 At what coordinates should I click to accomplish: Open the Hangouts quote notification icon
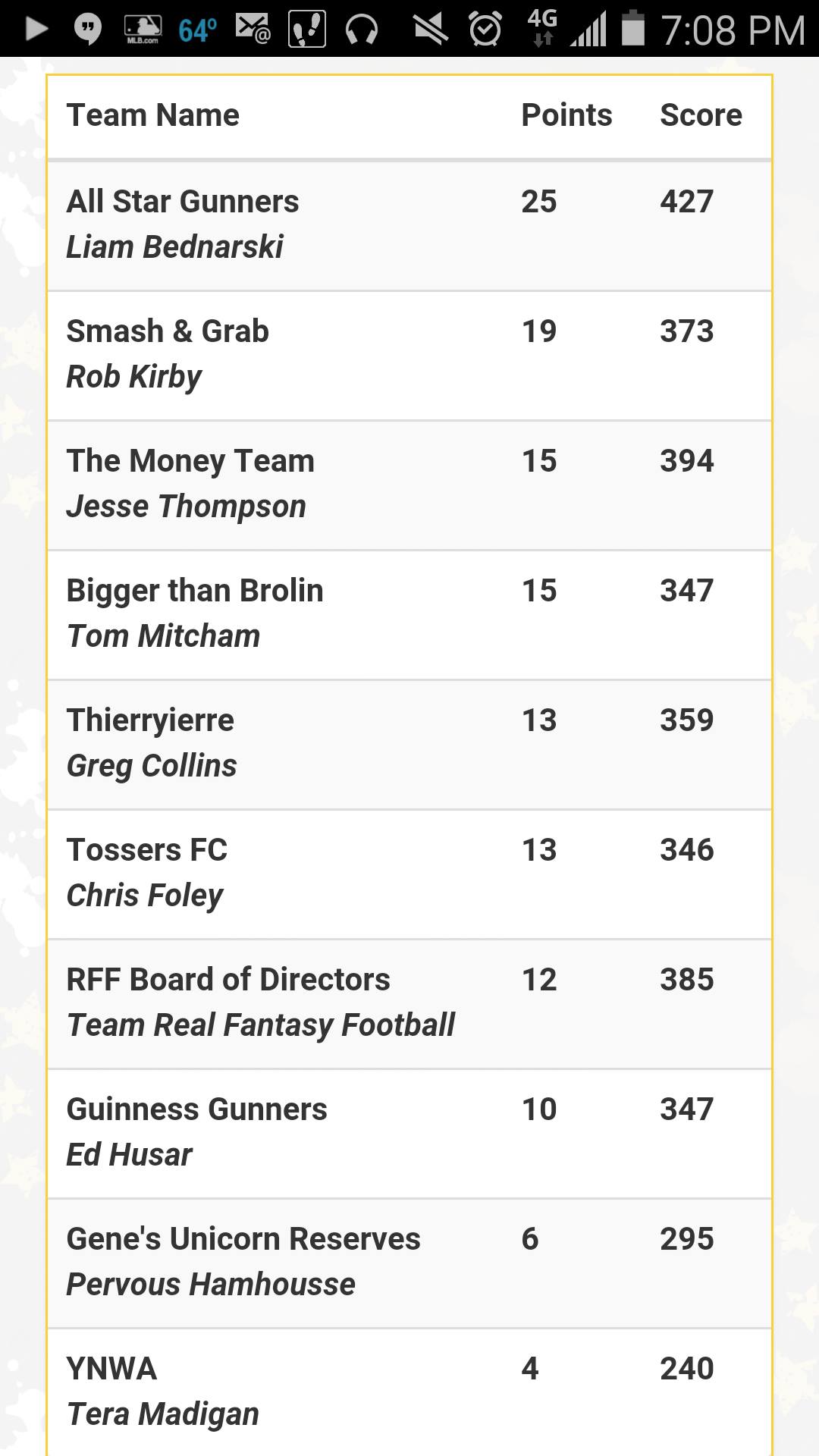(x=88, y=30)
